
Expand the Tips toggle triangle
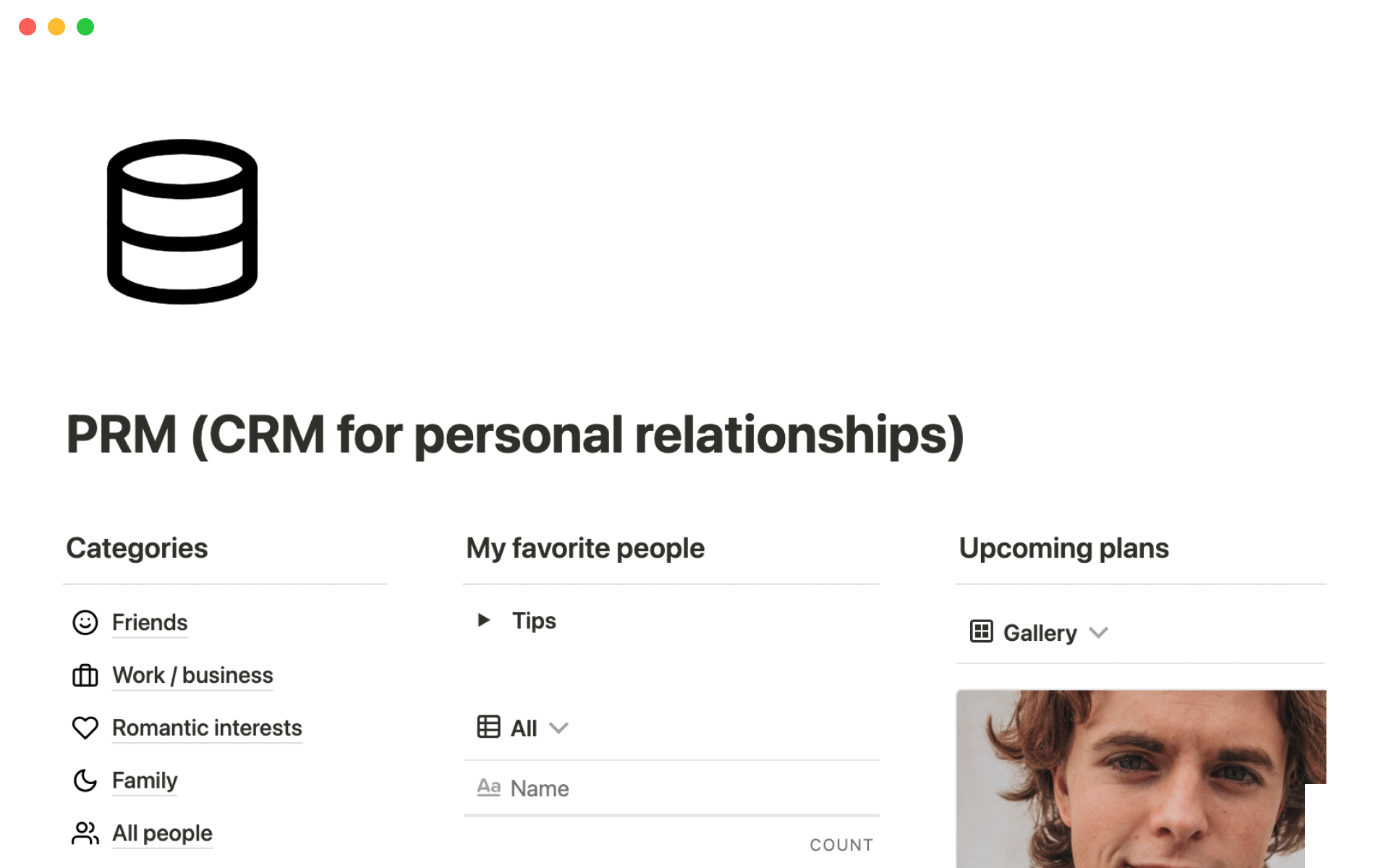click(x=484, y=620)
